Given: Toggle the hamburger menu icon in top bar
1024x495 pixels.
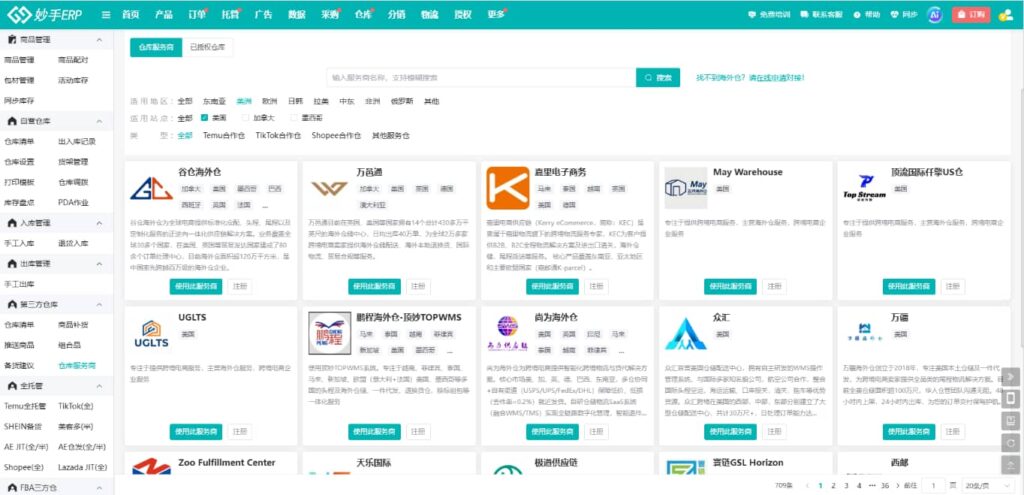Looking at the screenshot, I should (x=106, y=14).
